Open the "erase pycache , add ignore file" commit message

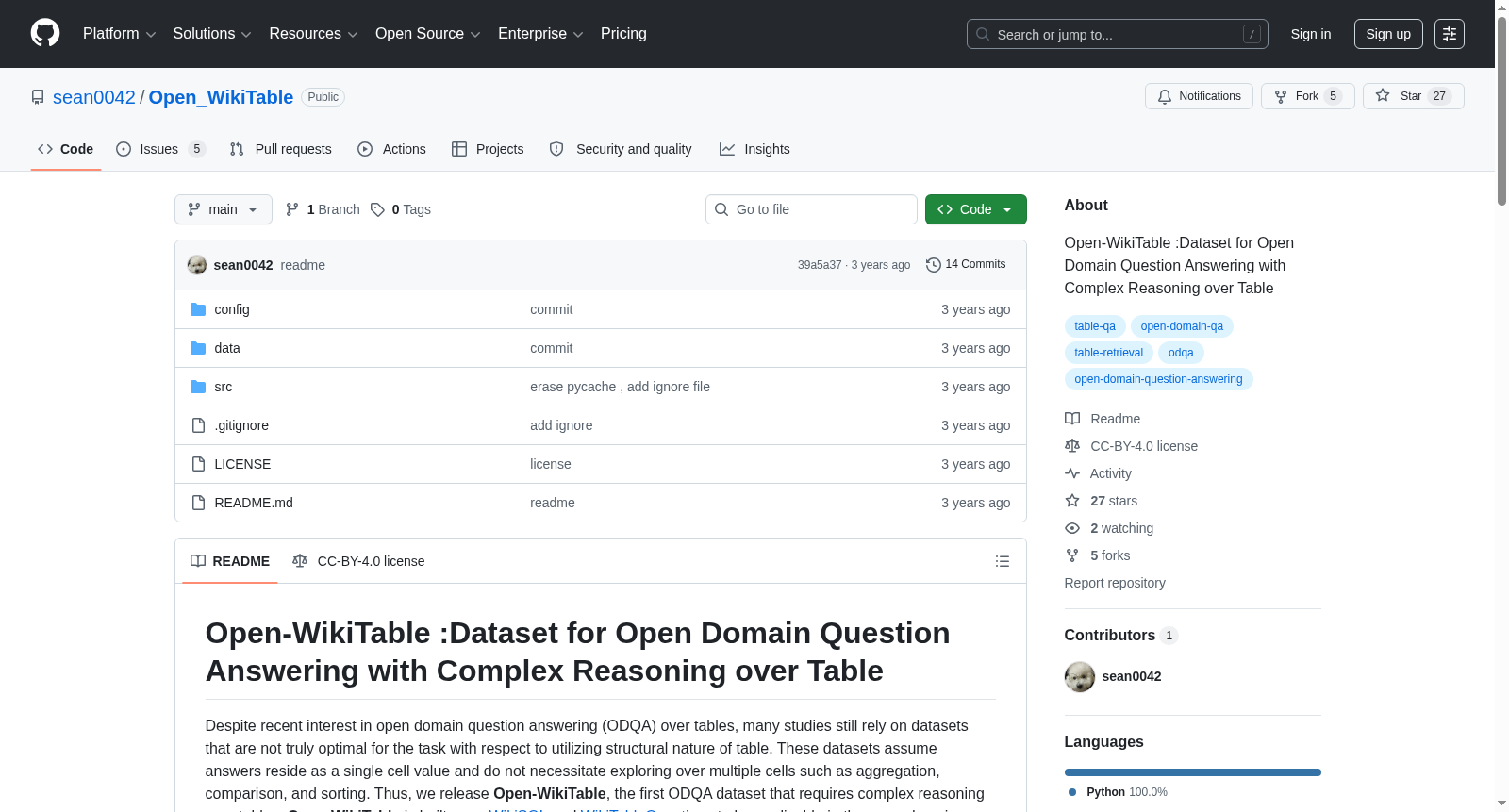pos(620,387)
